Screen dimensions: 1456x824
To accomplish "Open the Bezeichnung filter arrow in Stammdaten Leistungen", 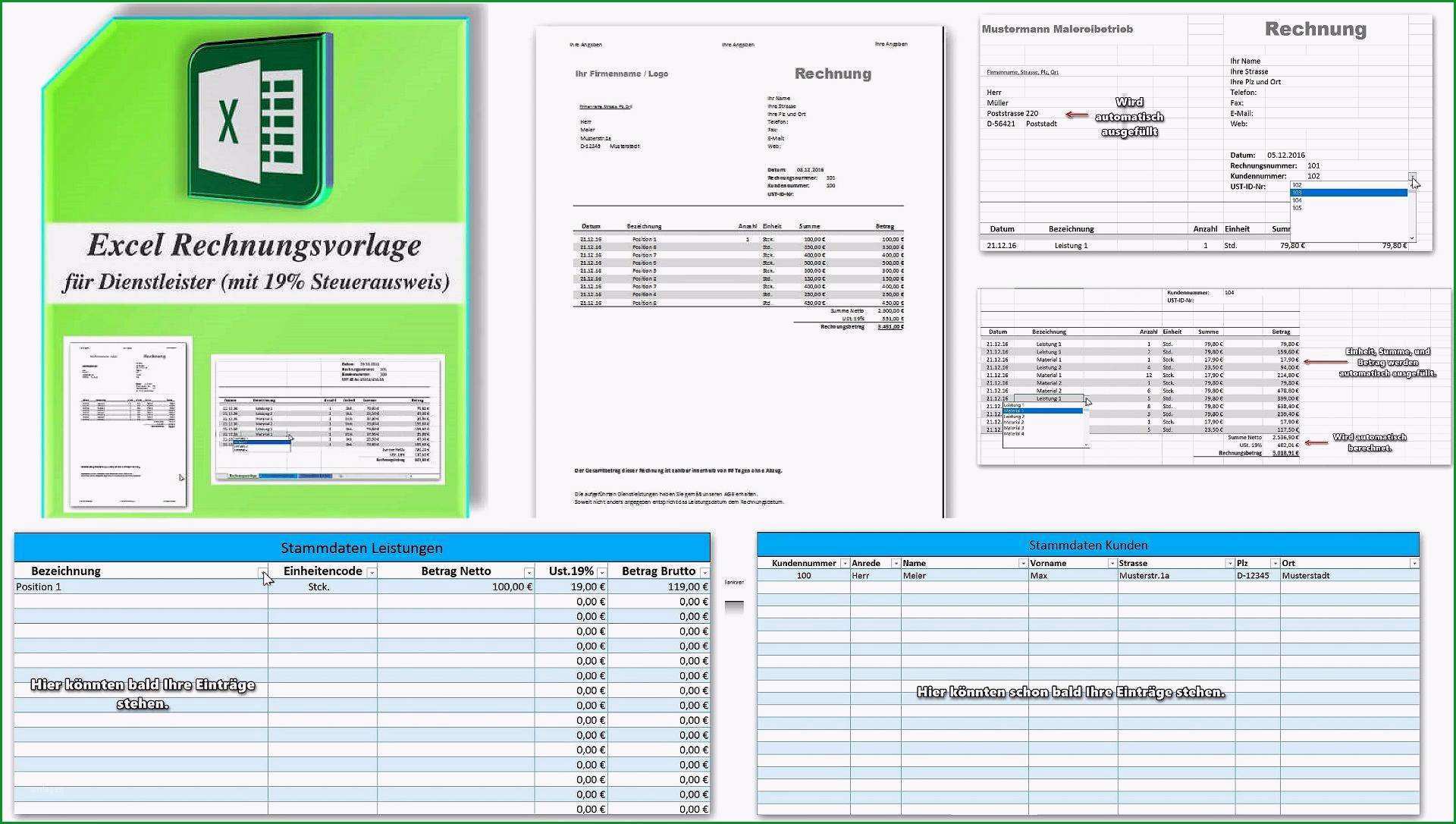I will click(262, 572).
